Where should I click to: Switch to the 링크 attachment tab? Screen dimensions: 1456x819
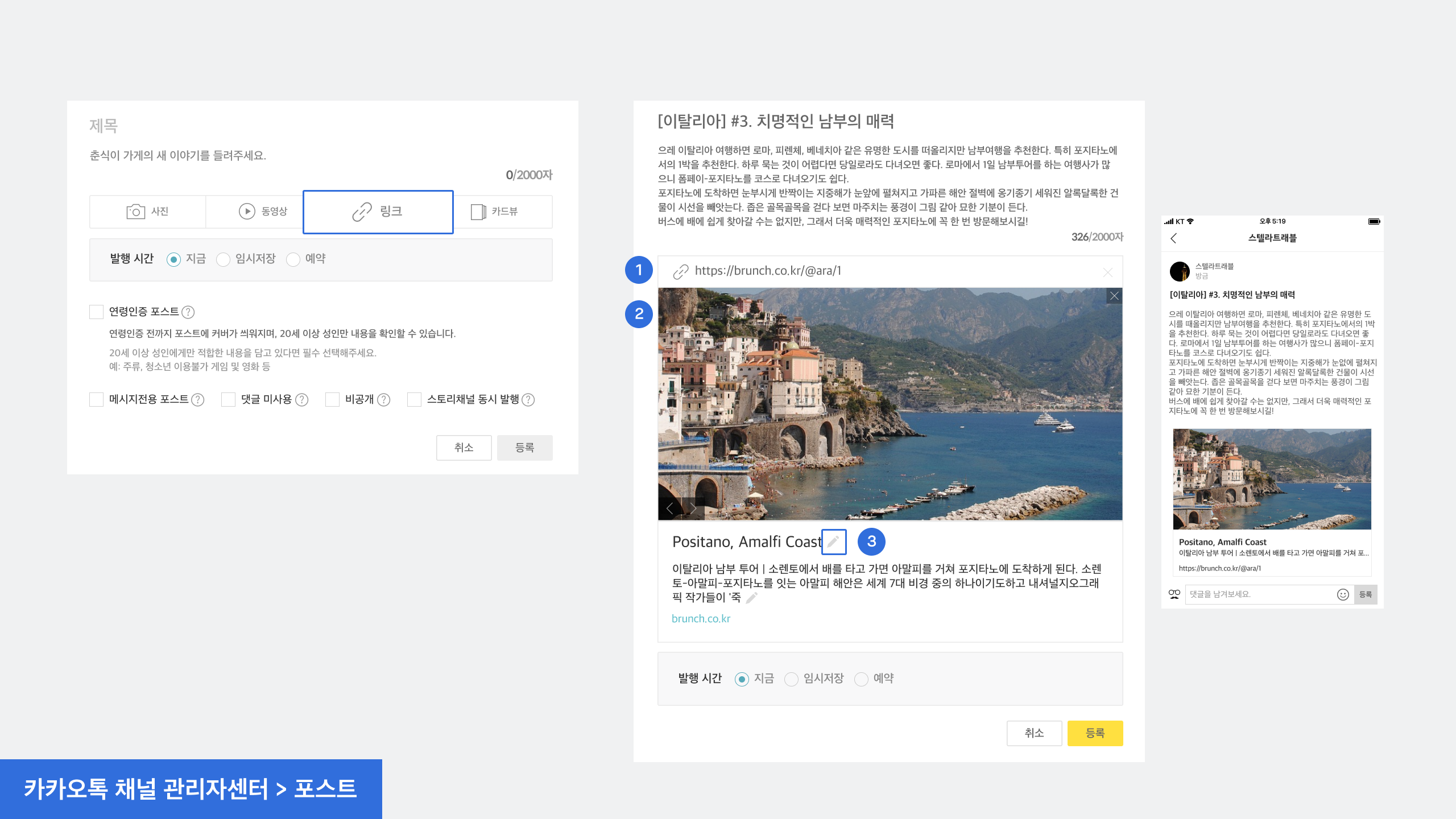coord(378,212)
